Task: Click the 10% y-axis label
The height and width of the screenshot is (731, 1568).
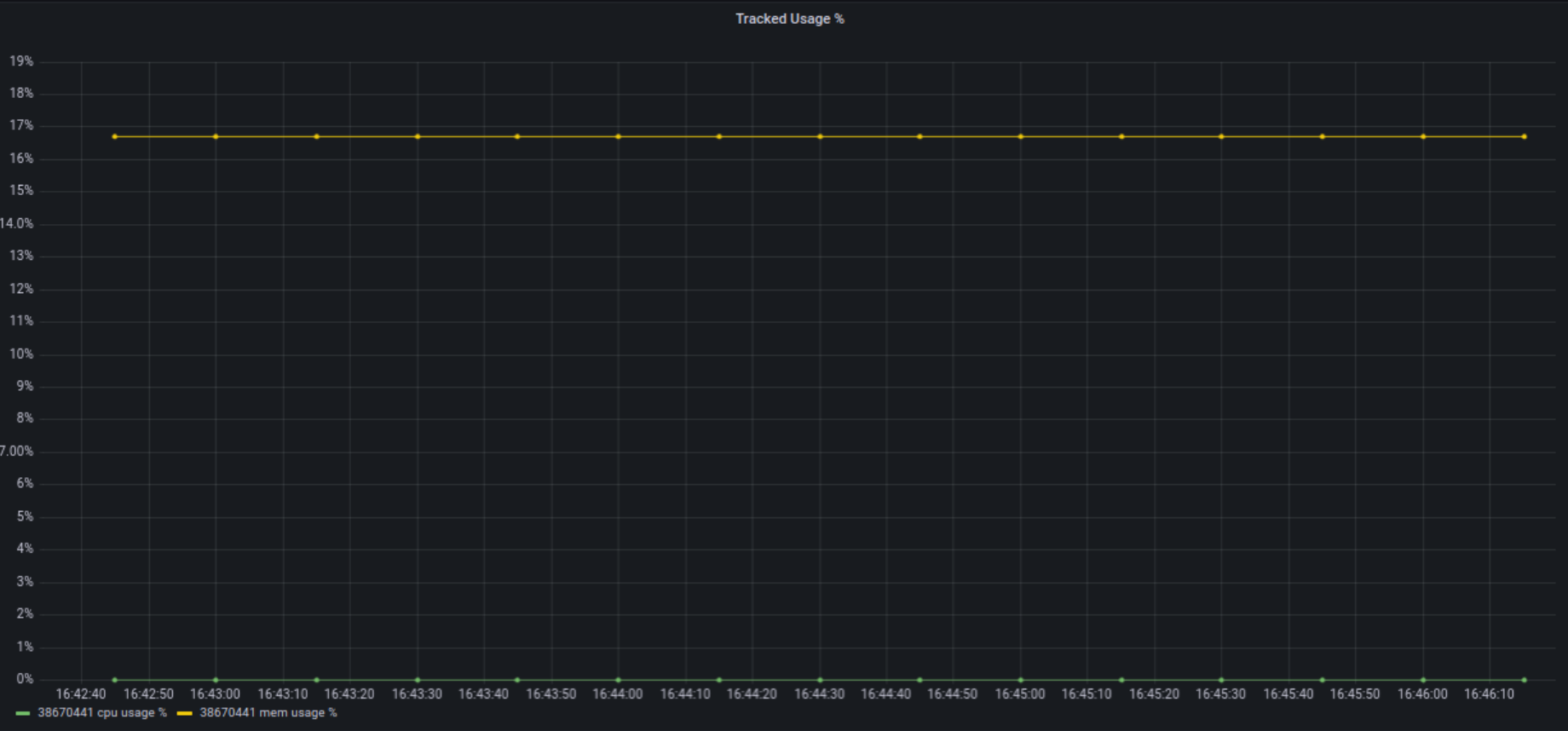Action: point(21,354)
